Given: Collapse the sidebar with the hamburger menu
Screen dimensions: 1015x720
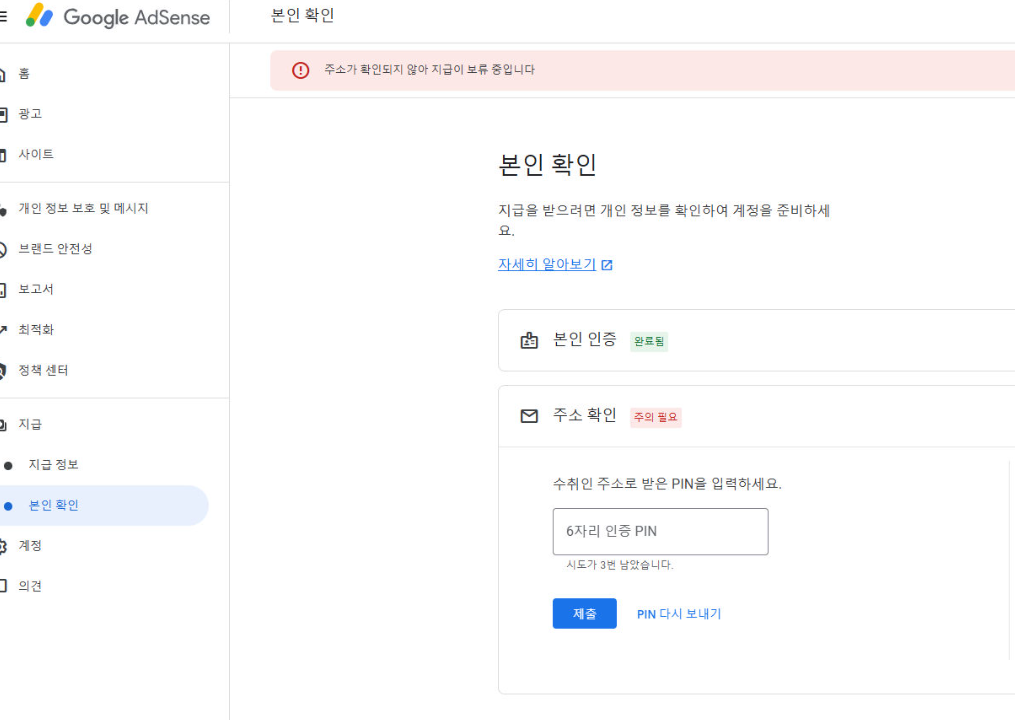Looking at the screenshot, I should click(x=4, y=15).
